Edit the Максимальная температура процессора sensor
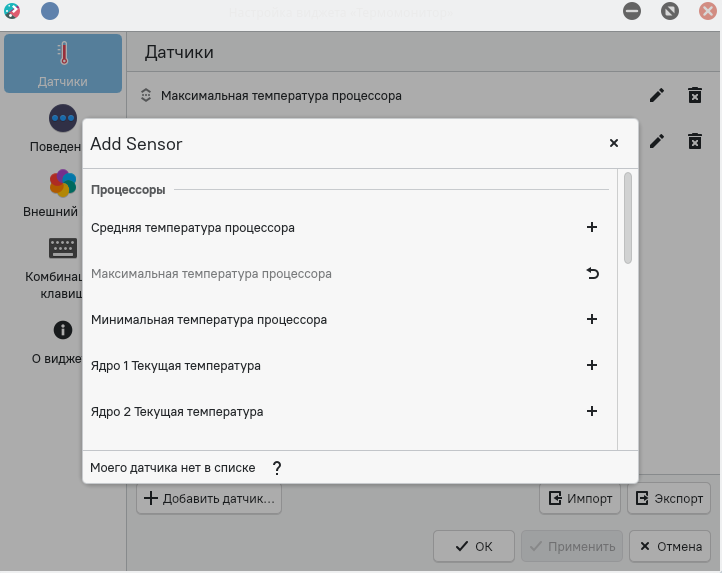 (x=657, y=95)
